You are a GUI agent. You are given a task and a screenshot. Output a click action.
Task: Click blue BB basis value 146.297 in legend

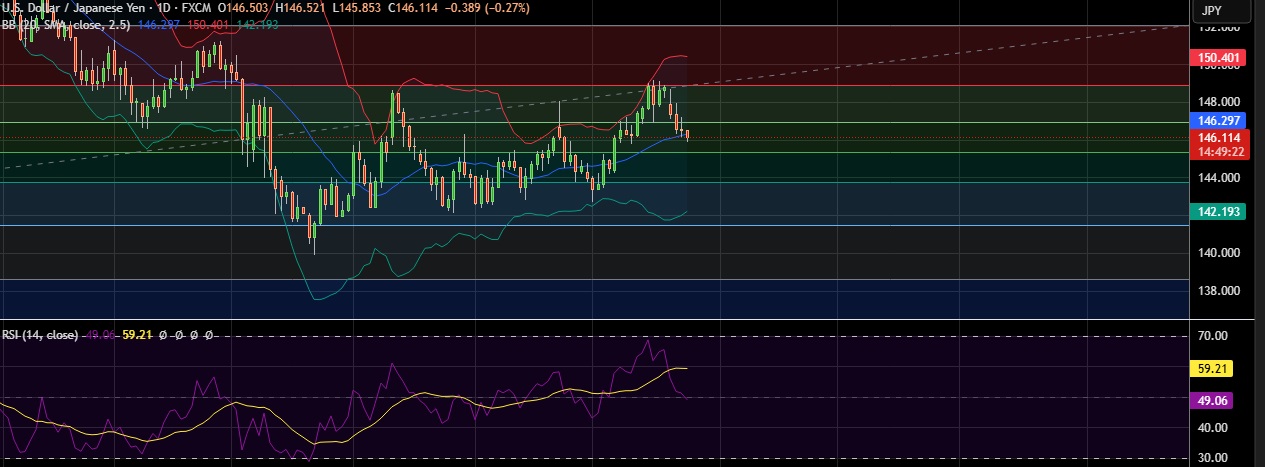163,23
